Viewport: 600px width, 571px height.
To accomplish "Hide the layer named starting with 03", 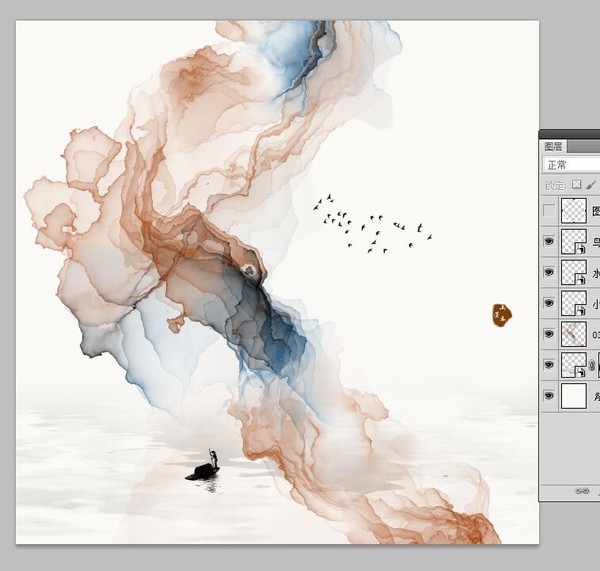I will pyautogui.click(x=549, y=334).
